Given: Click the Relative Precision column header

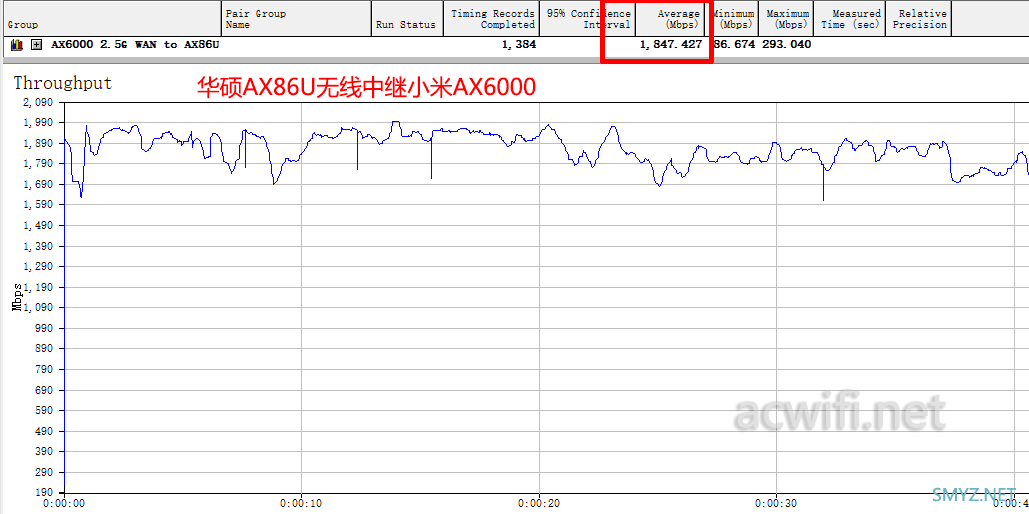Looking at the screenshot, I should (x=919, y=19).
